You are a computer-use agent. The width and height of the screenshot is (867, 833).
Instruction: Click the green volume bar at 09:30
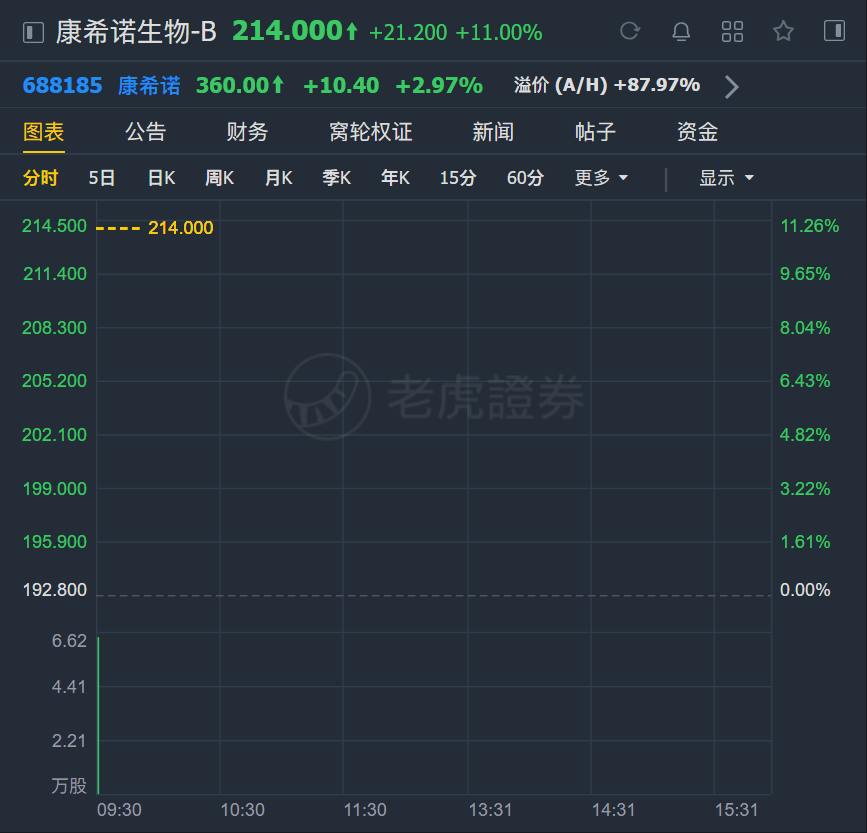point(98,716)
